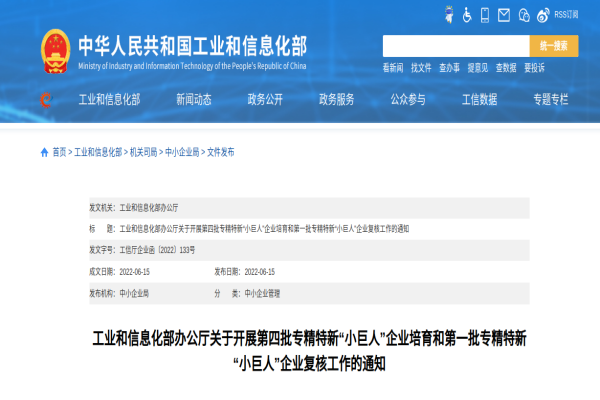
Task: Focus the site search input box
Action: [x=456, y=46]
